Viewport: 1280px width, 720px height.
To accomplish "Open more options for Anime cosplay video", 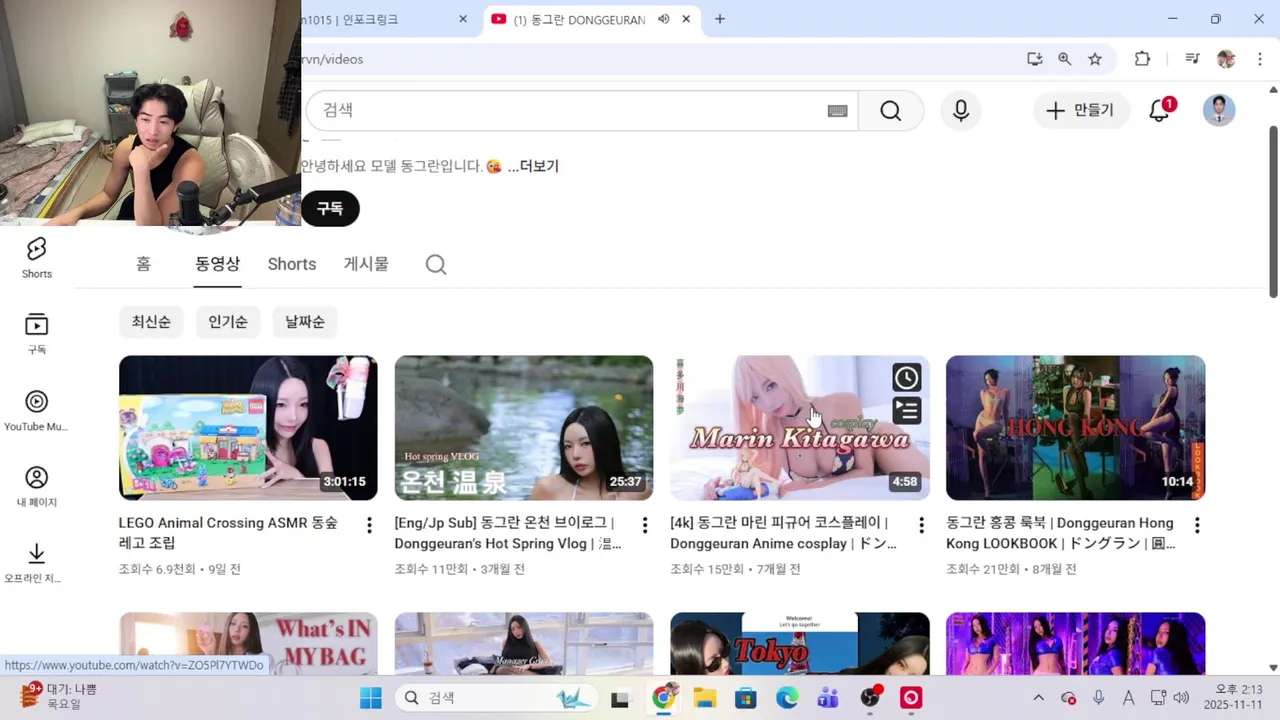I will pyautogui.click(x=921, y=525).
